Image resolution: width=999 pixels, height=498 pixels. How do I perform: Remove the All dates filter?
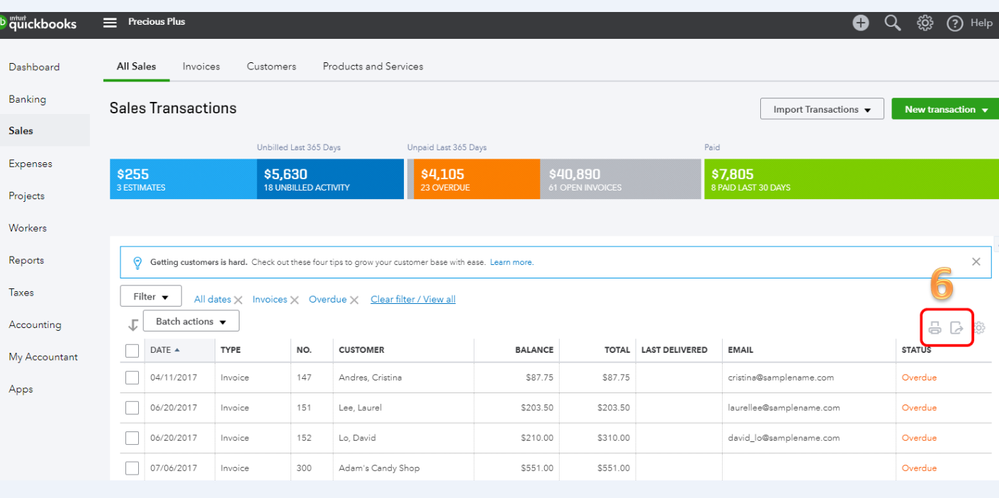pos(238,300)
